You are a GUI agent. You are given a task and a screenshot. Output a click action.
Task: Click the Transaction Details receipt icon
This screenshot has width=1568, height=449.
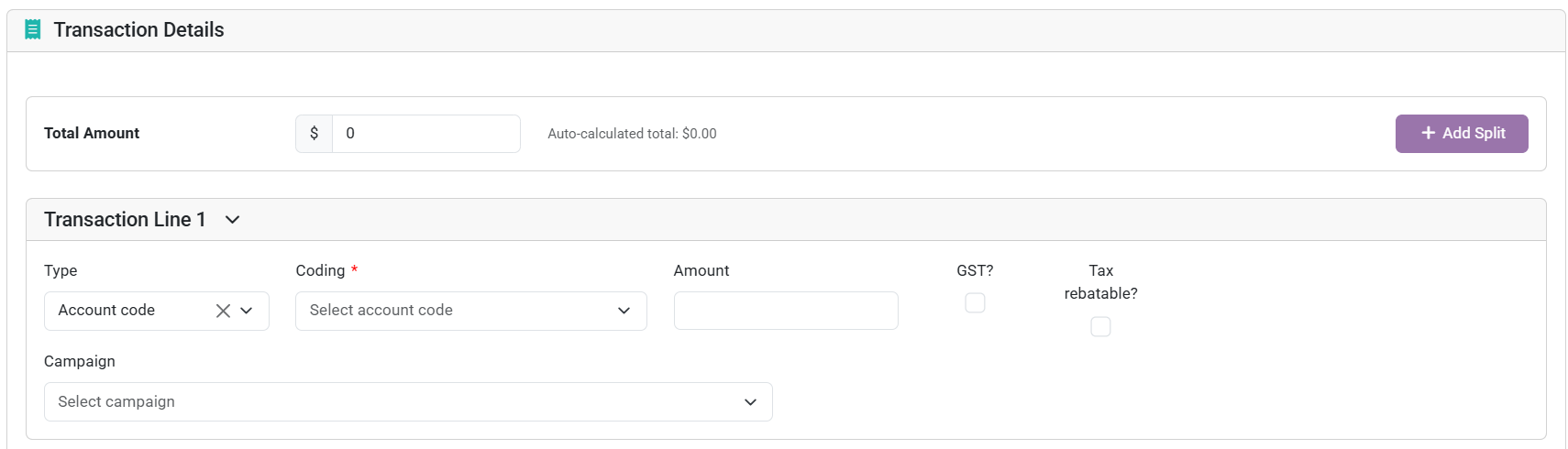coord(33,29)
